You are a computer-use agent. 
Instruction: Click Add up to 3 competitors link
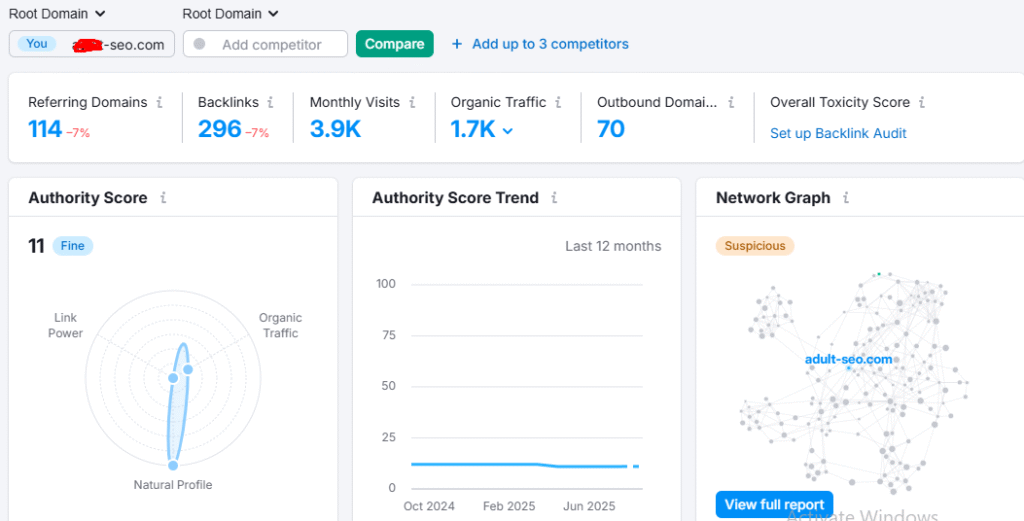540,44
